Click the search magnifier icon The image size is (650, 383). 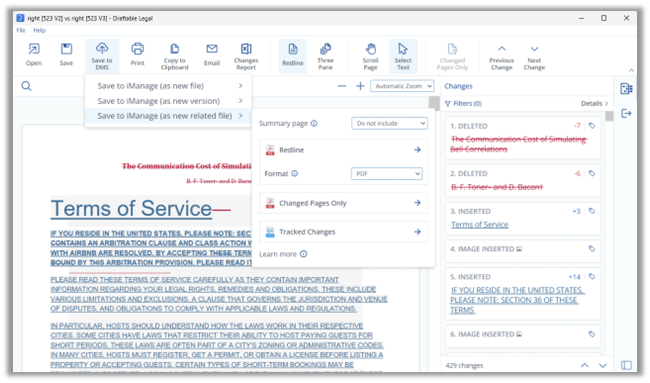27,86
